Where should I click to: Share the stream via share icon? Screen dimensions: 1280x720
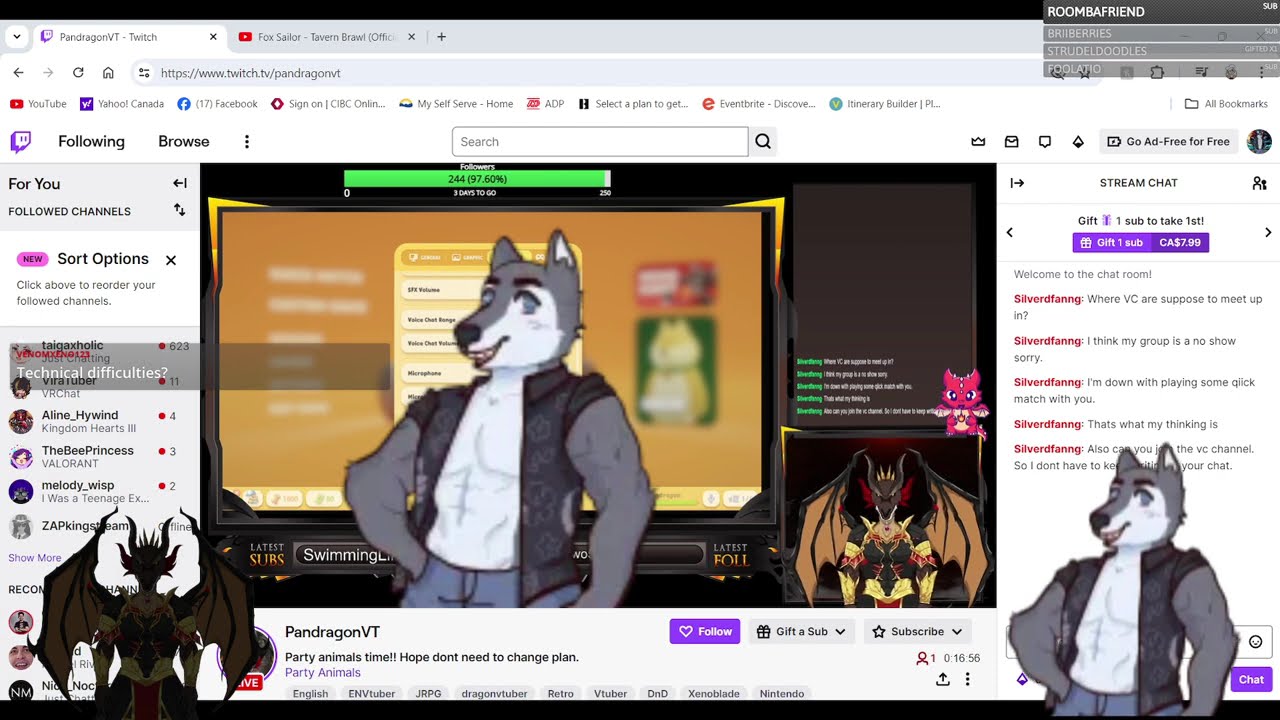point(942,679)
